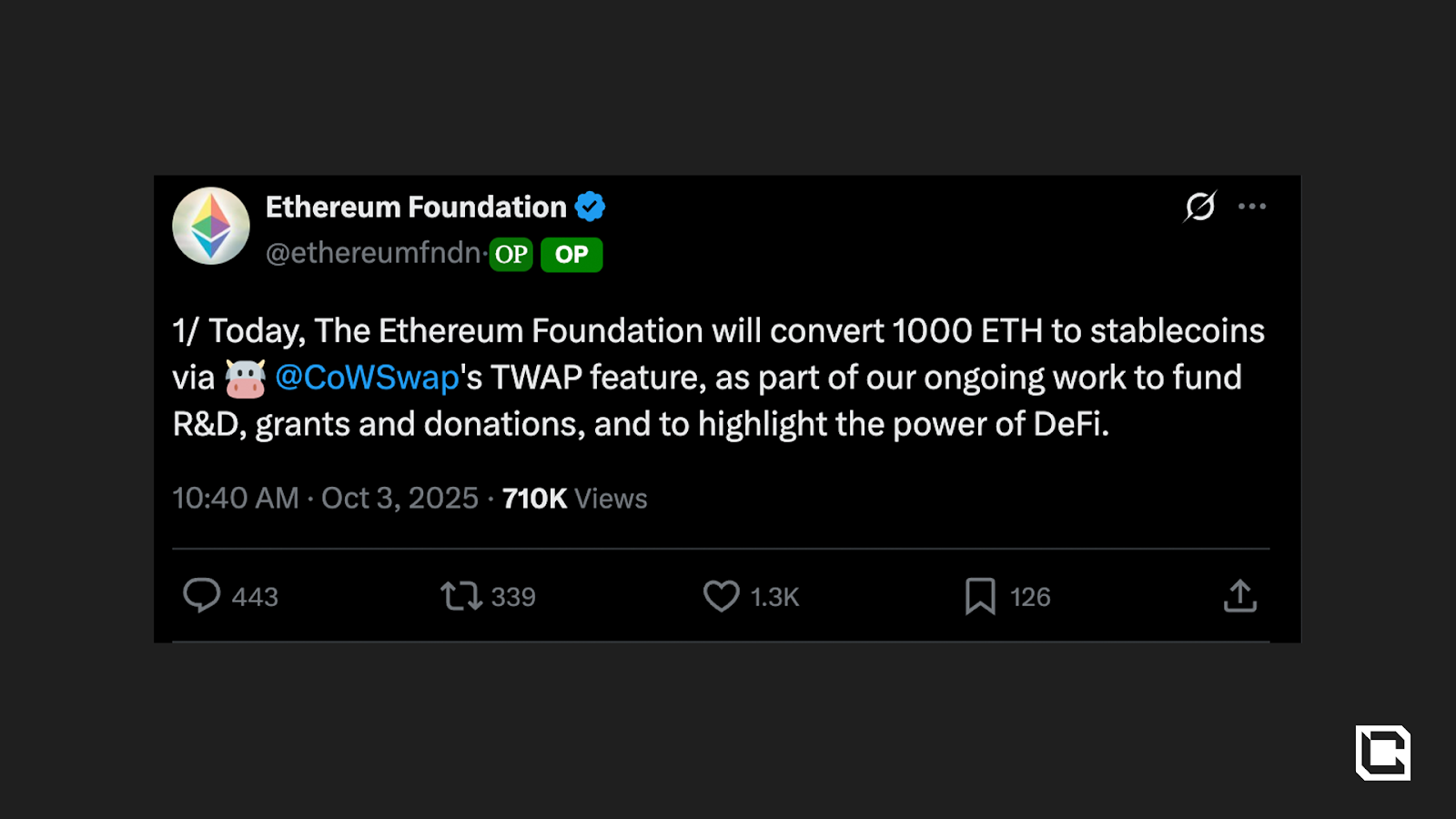Click the 710K Views label
The width and height of the screenshot is (1456, 819).
[573, 498]
